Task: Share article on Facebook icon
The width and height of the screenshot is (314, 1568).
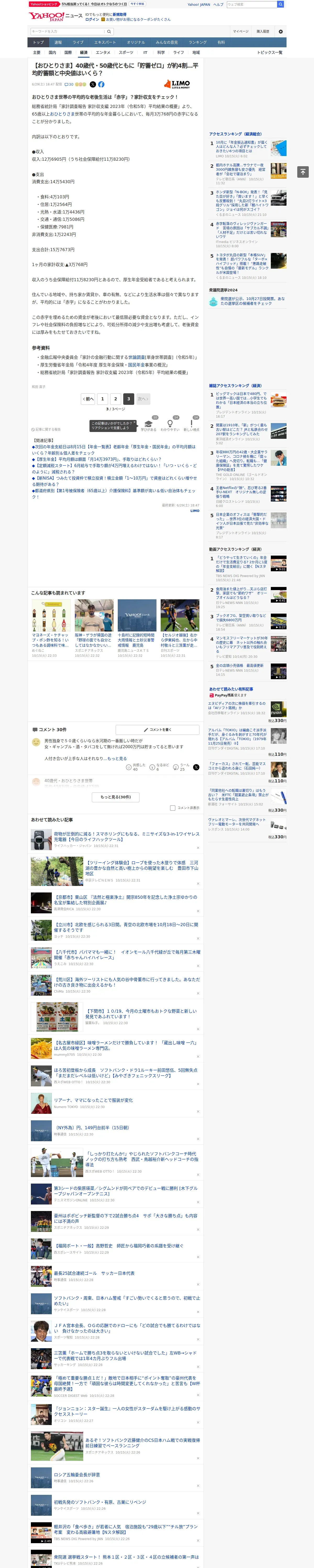Action: click(x=101, y=85)
